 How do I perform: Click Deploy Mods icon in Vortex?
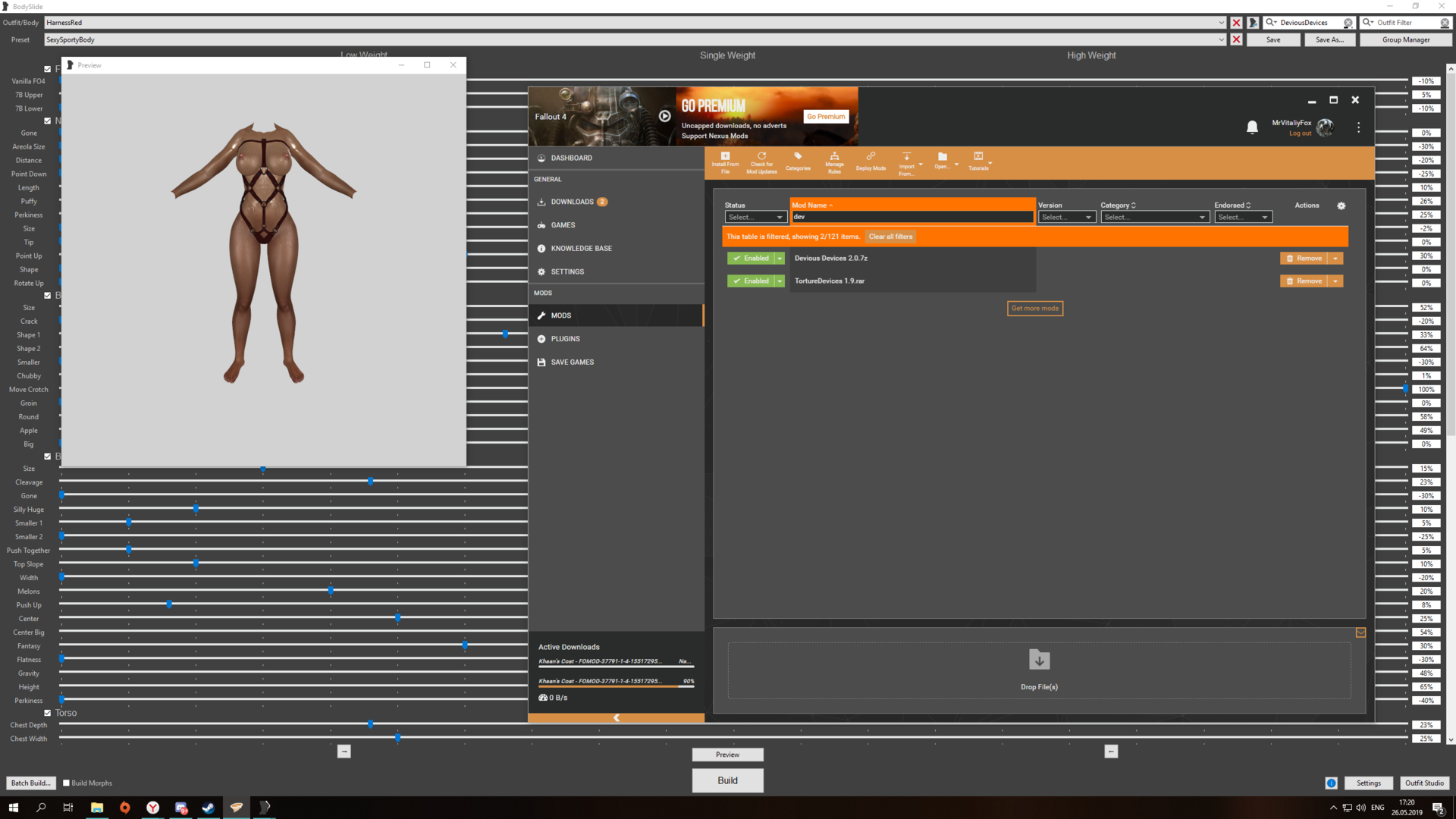pyautogui.click(x=871, y=162)
